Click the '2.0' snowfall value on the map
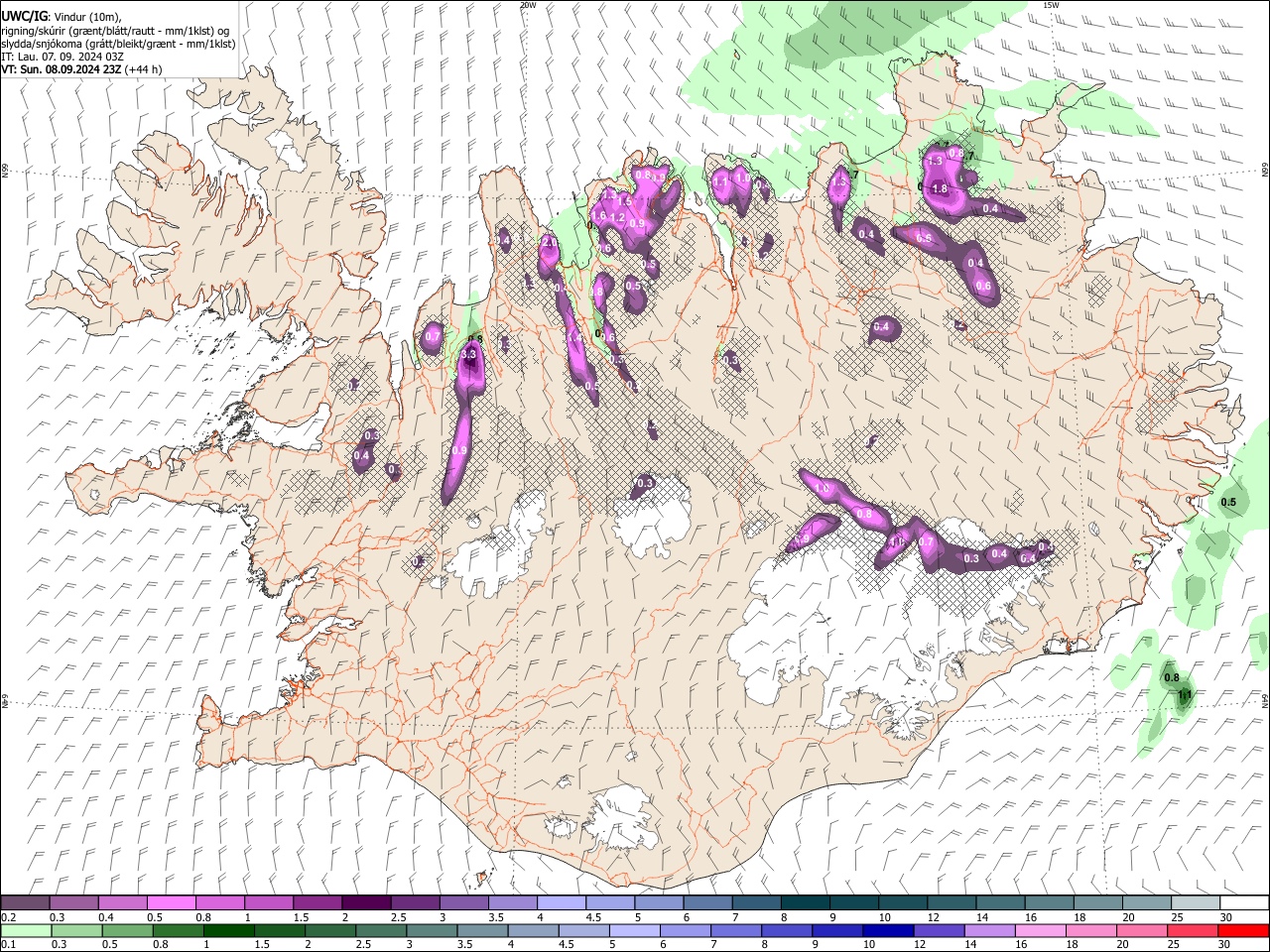 pos(549,242)
